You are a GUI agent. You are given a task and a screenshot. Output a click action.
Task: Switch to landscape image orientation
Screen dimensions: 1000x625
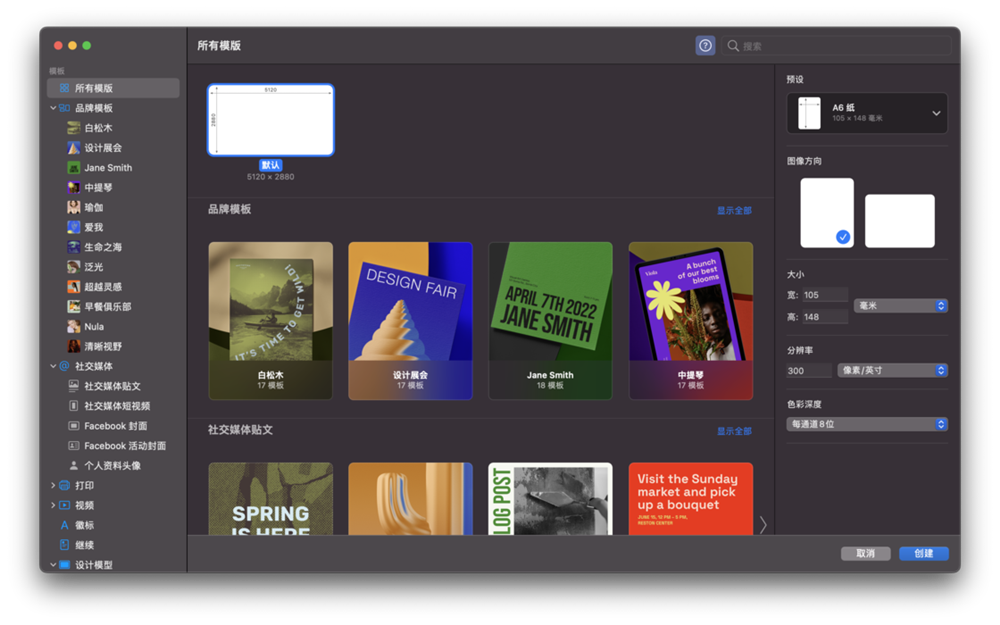click(899, 221)
